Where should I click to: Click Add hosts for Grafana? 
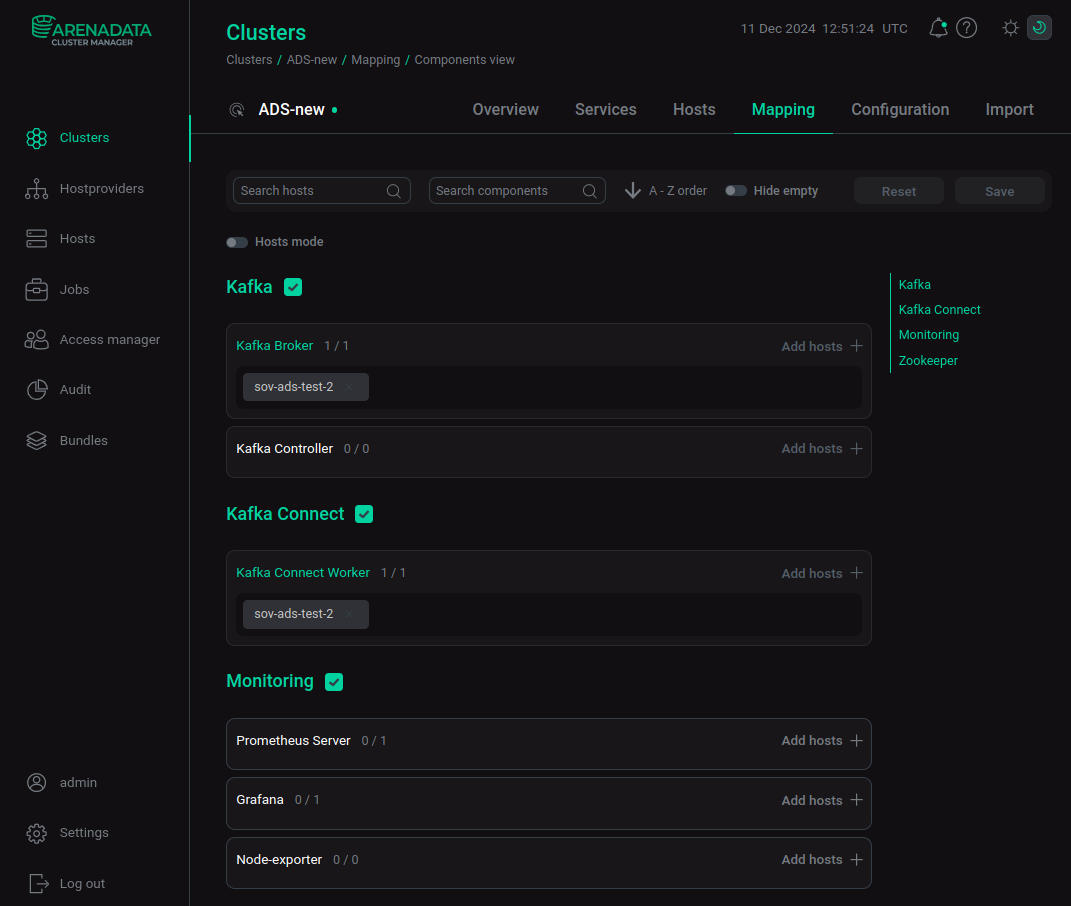(812, 800)
